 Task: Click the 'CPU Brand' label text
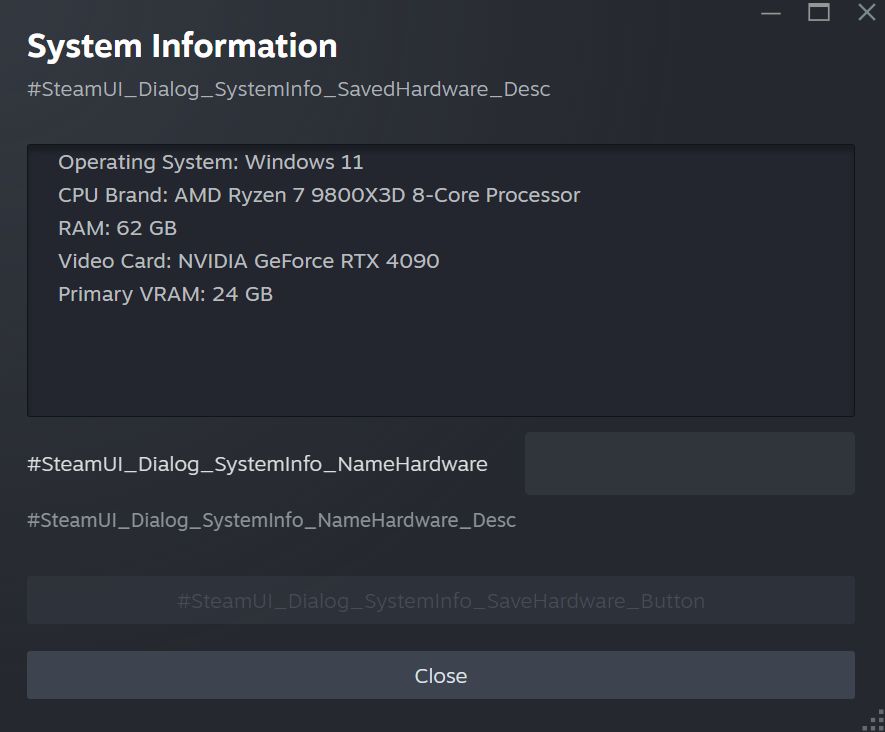113,195
